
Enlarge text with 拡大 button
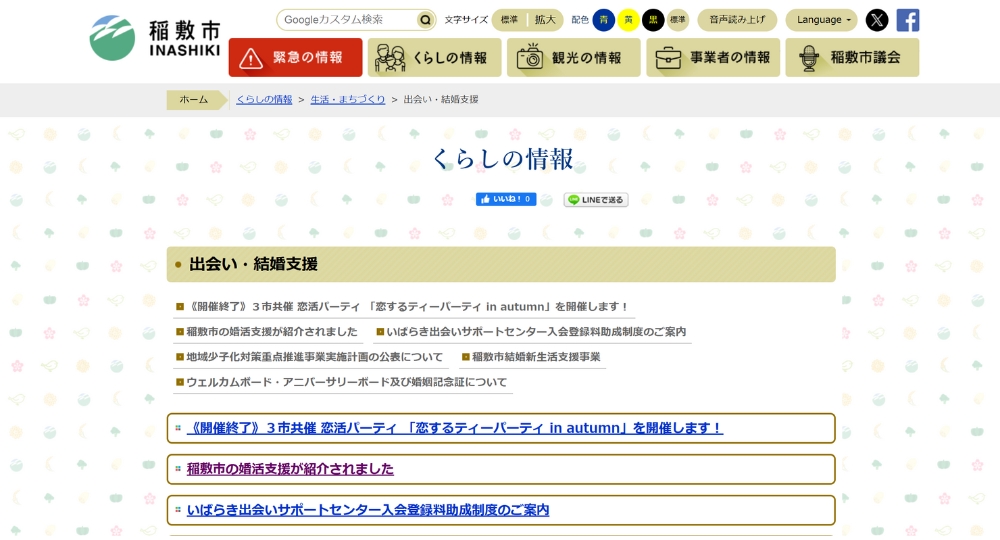pos(545,20)
